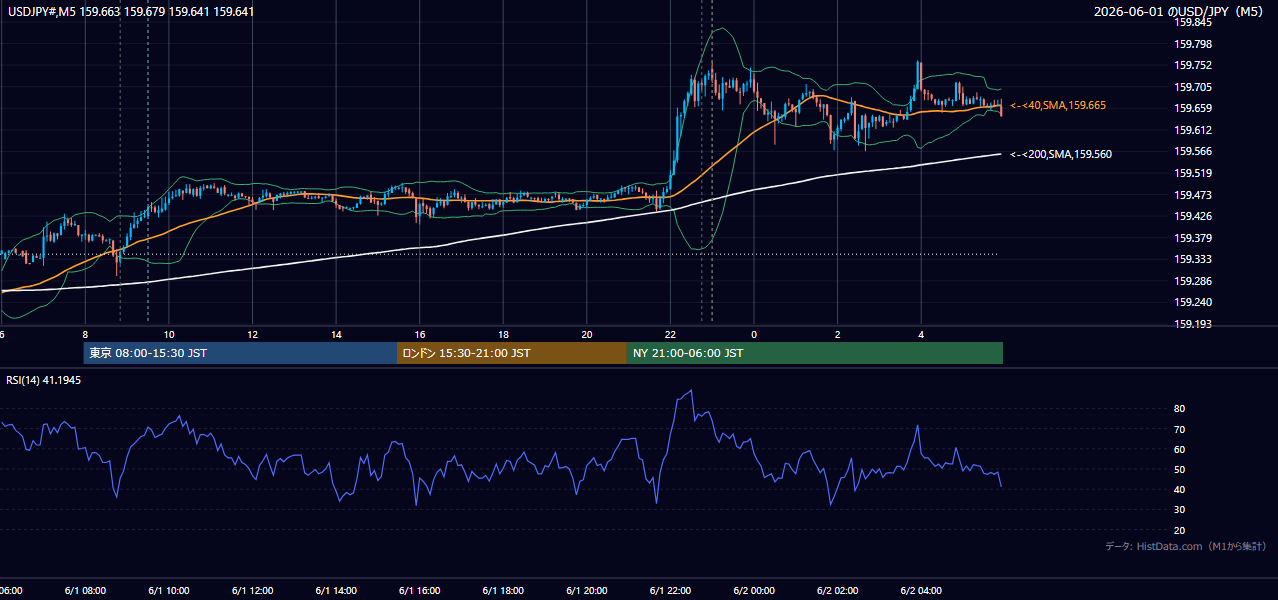Click RSI scale value 30
This screenshot has width=1278, height=600.
1180,510
